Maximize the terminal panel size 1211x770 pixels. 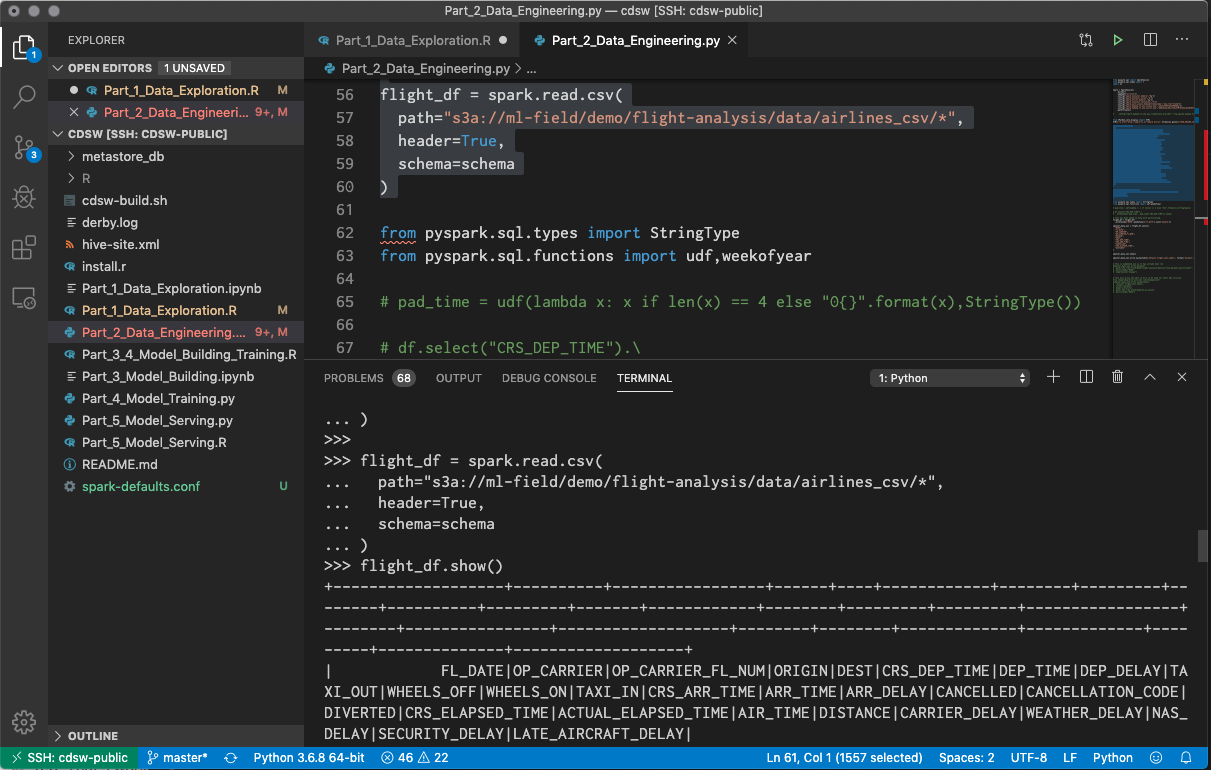coord(1150,377)
